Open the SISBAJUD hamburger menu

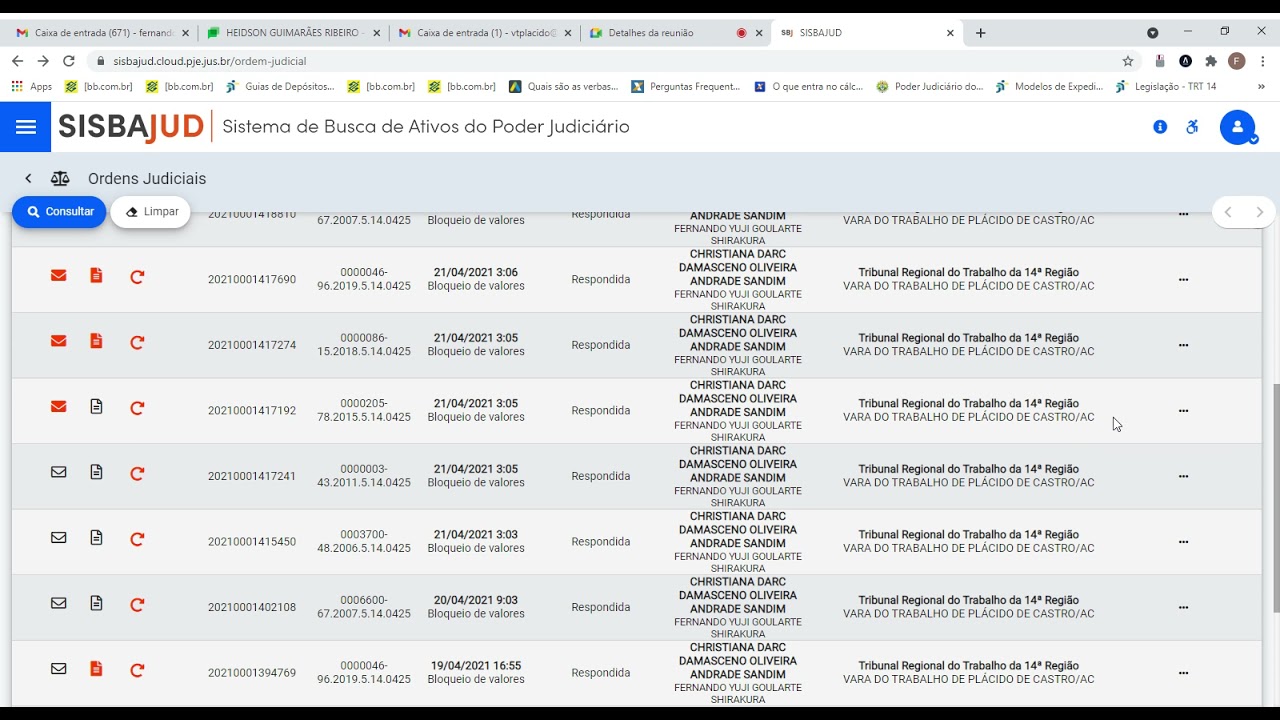pos(26,127)
